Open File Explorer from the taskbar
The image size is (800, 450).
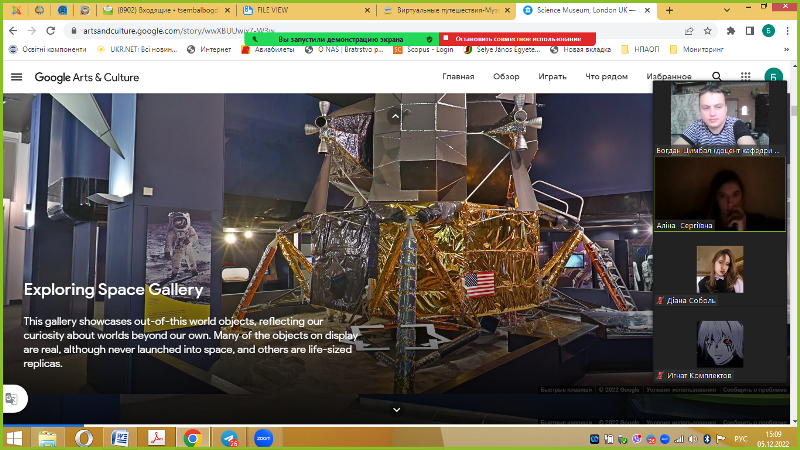coord(47,438)
